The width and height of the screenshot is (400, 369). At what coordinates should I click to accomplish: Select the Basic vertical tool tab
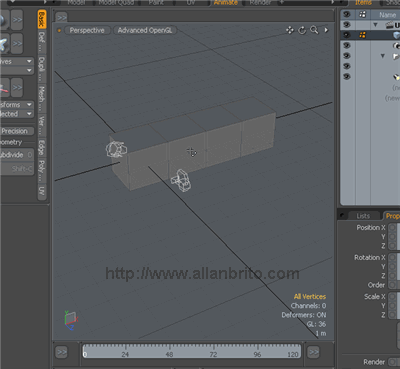[x=41, y=19]
